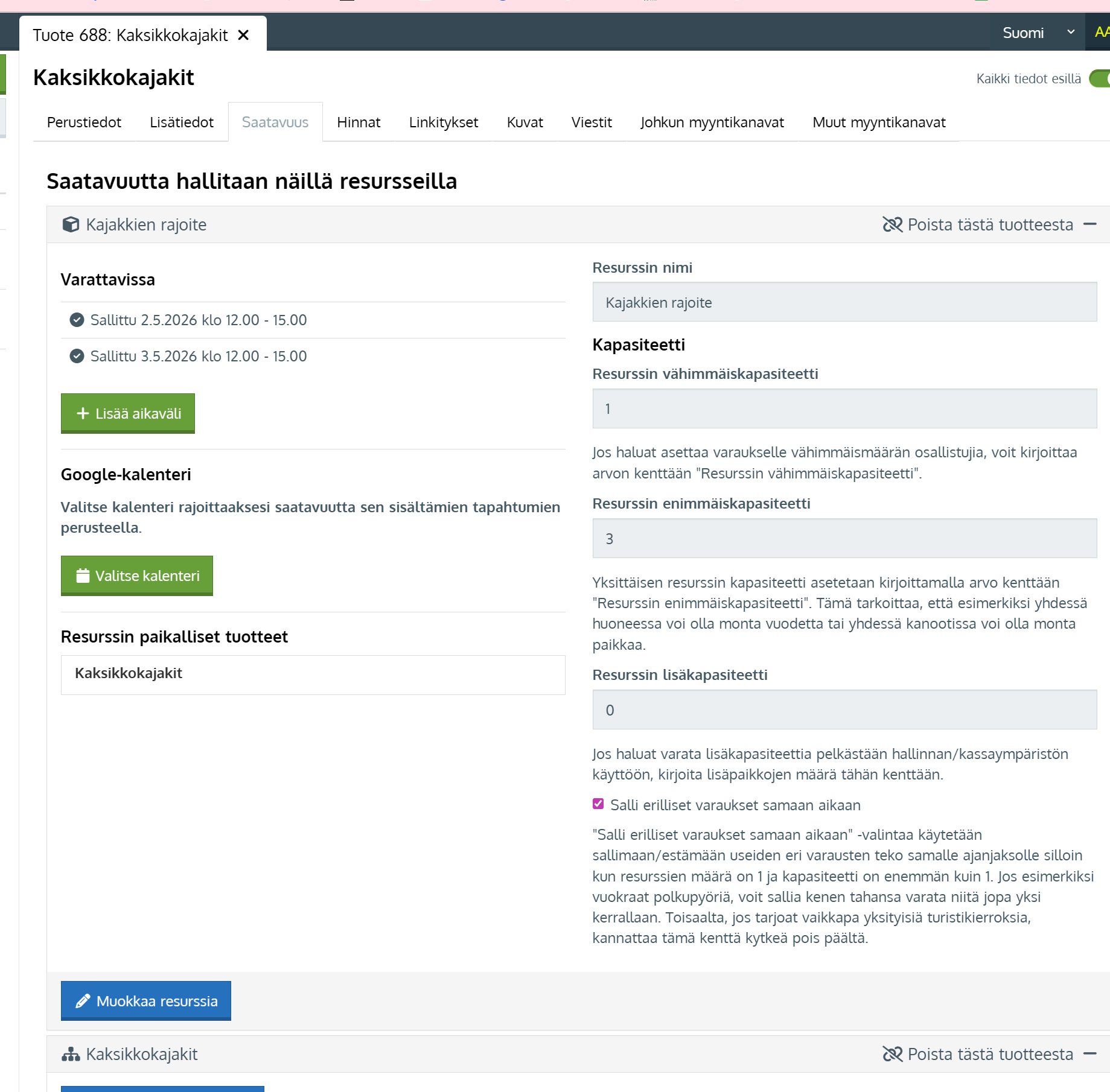Click the plus icon in Lisää aikaväli
1110x1092 pixels.
(x=83, y=413)
